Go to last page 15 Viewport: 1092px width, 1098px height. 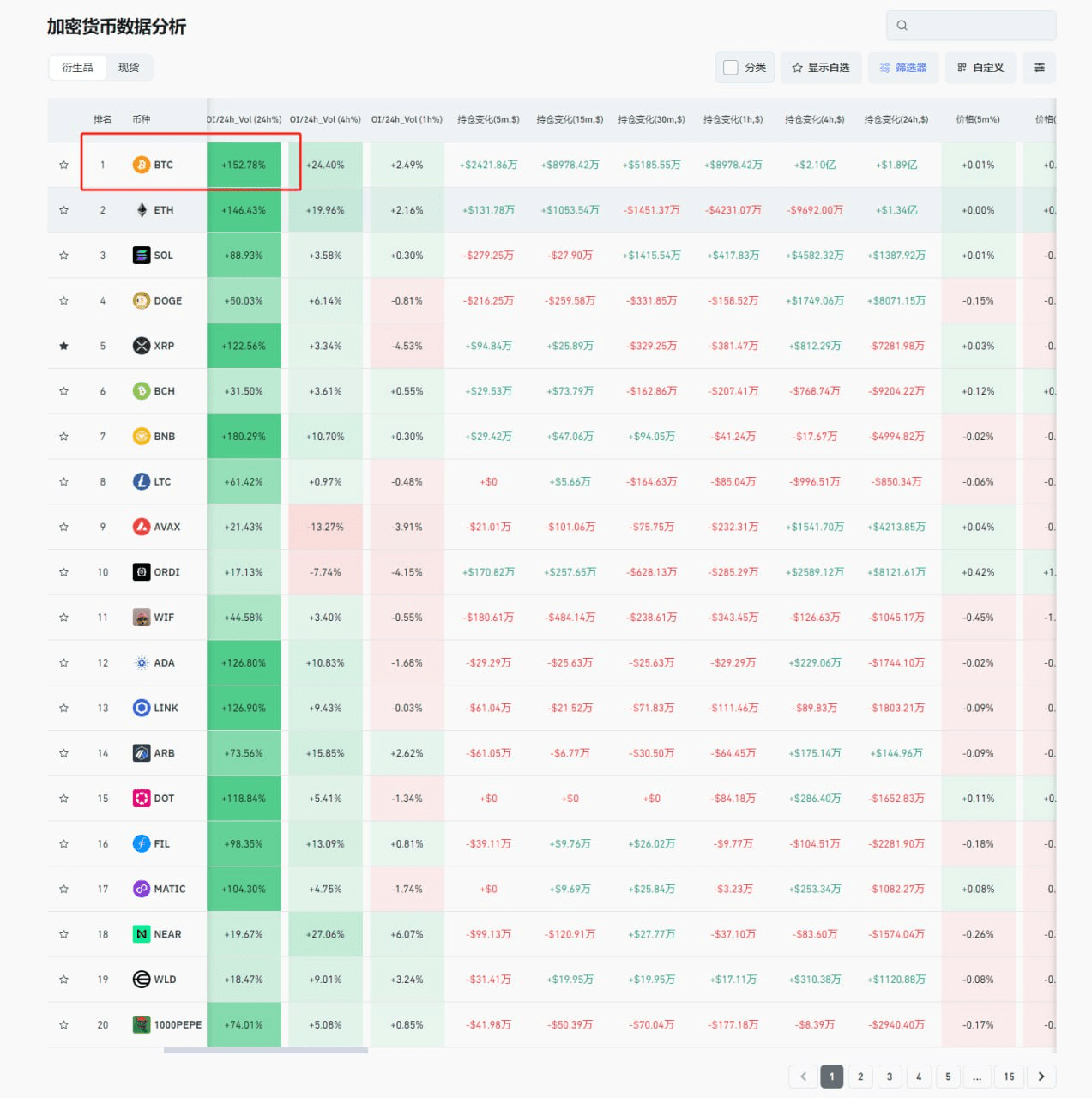[x=1009, y=1077]
